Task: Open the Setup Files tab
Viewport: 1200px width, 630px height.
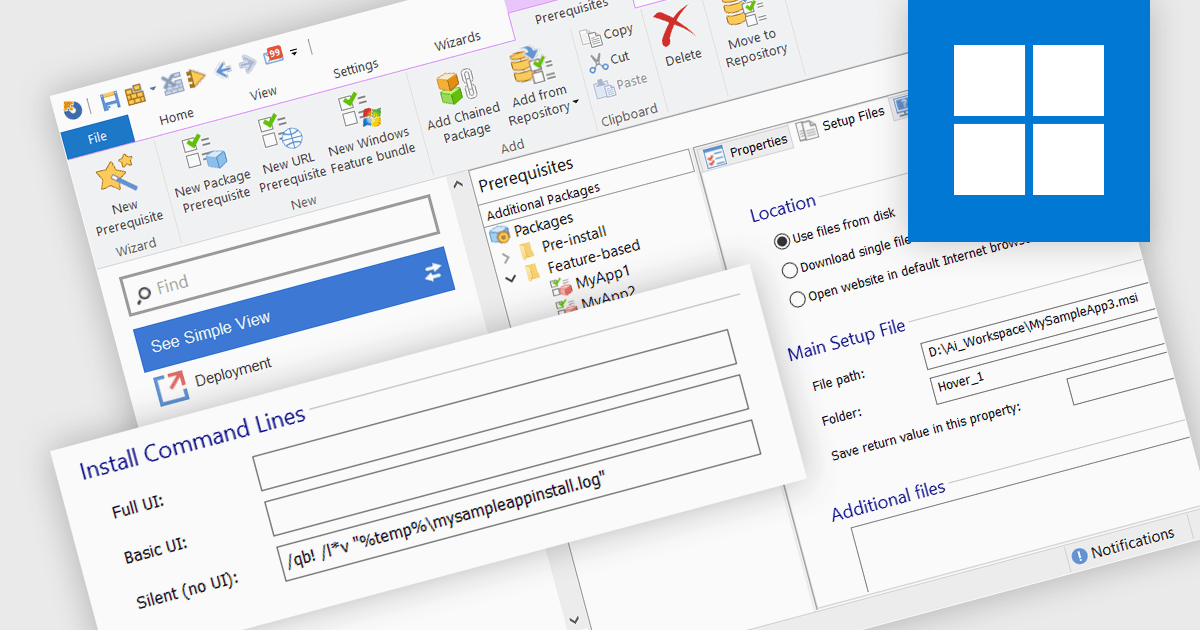Action: pyautogui.click(x=841, y=122)
